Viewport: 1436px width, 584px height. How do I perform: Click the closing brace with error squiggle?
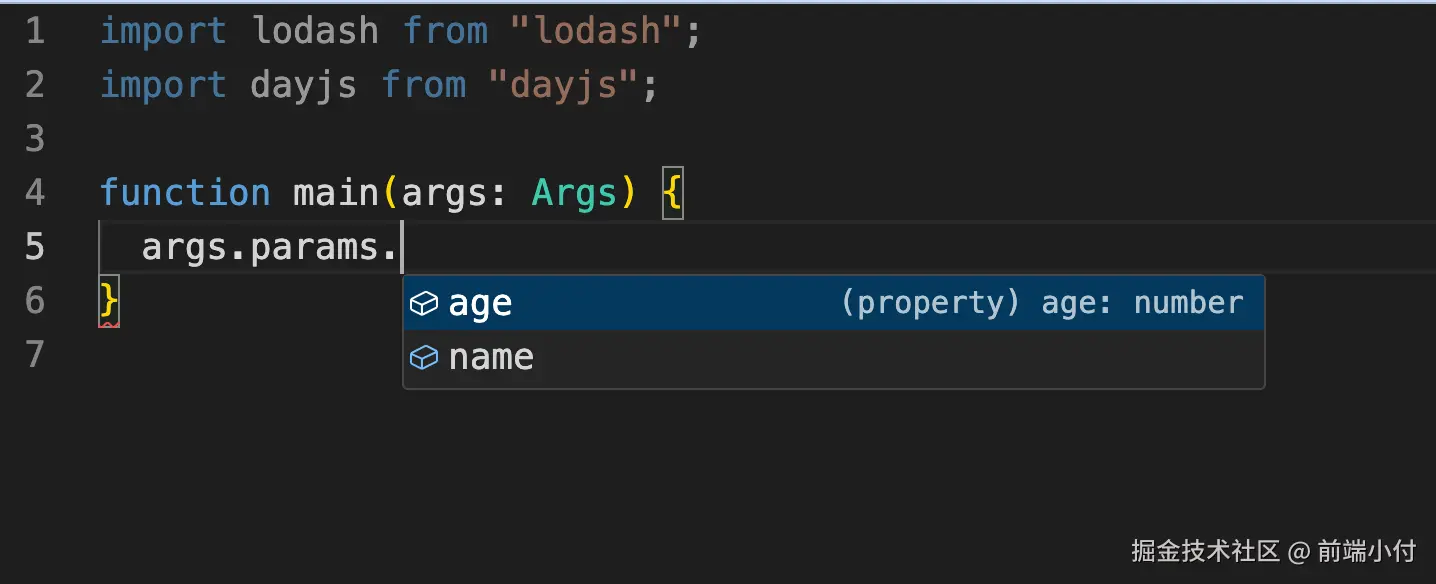click(x=109, y=301)
